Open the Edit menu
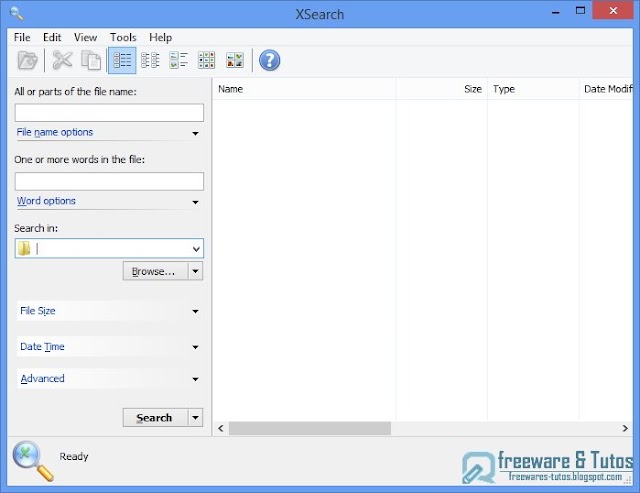The image size is (640, 493). click(52, 38)
